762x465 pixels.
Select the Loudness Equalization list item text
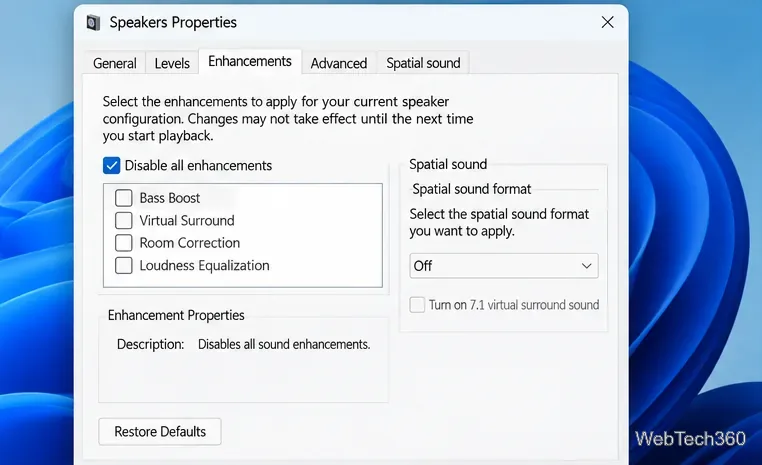pos(204,265)
